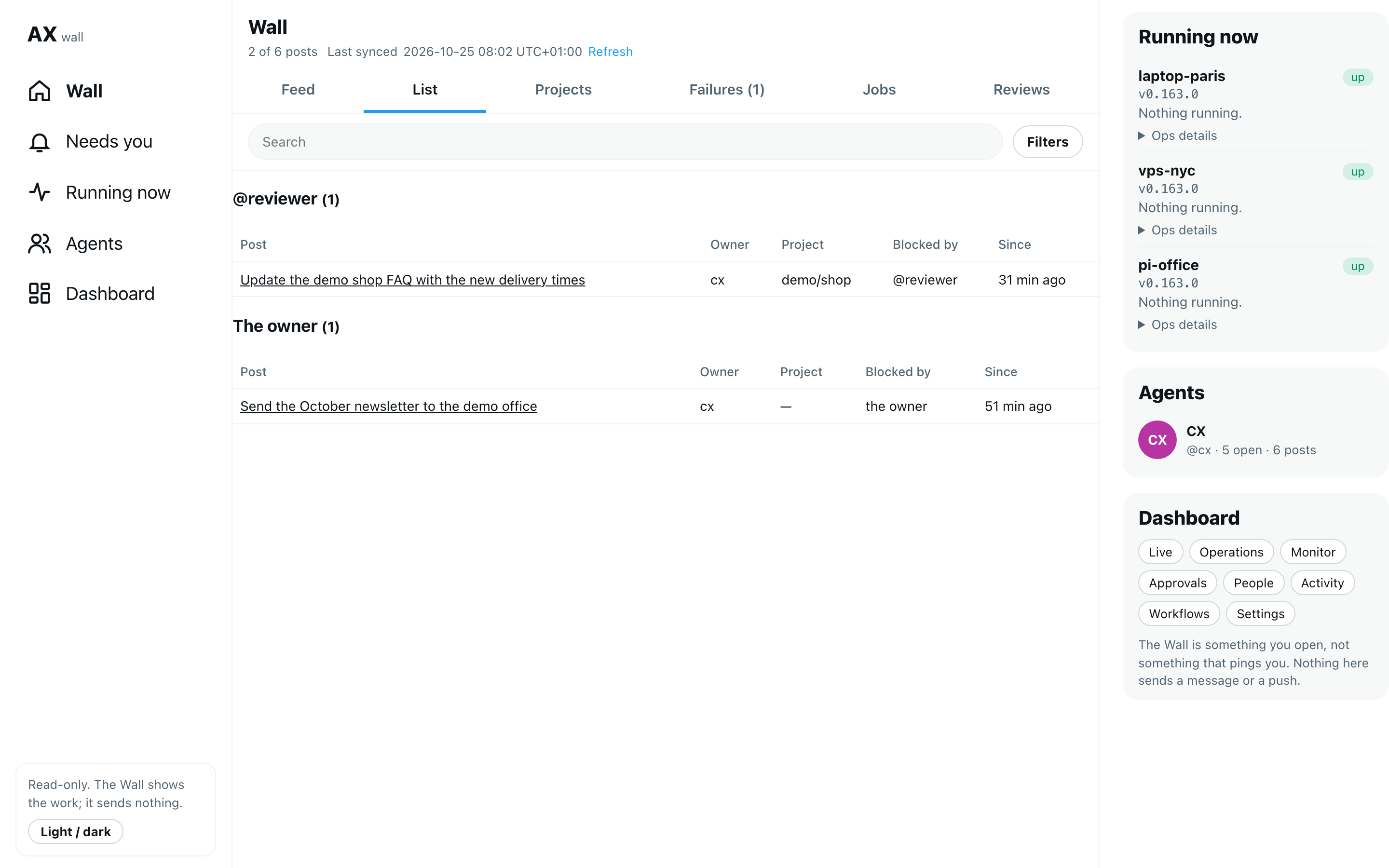Click the laptop-paris up status badge

tap(1358, 78)
